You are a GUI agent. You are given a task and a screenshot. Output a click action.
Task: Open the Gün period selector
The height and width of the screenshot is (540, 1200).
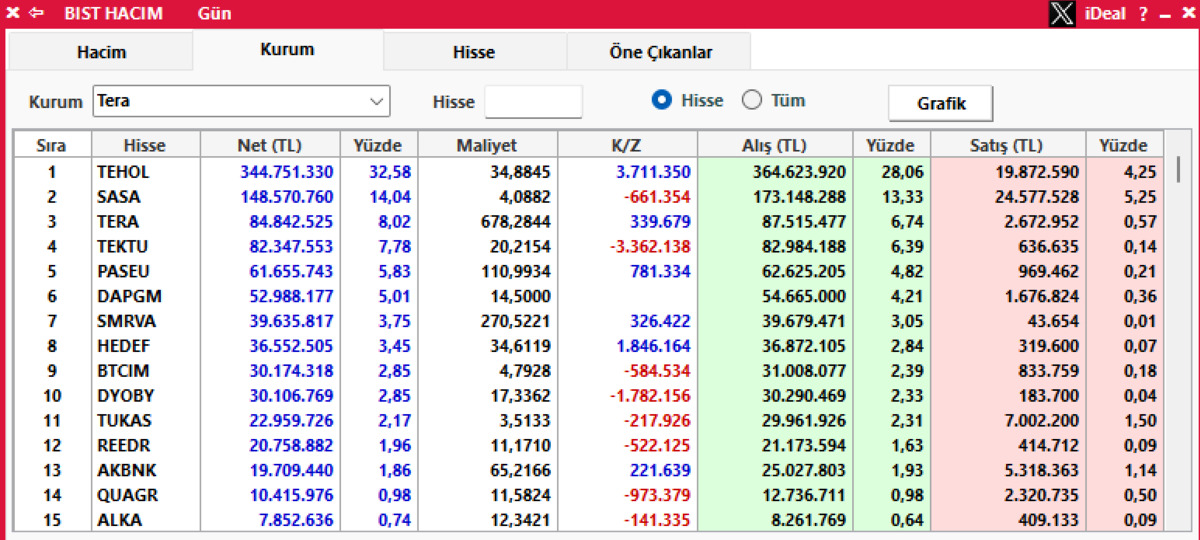click(x=215, y=14)
